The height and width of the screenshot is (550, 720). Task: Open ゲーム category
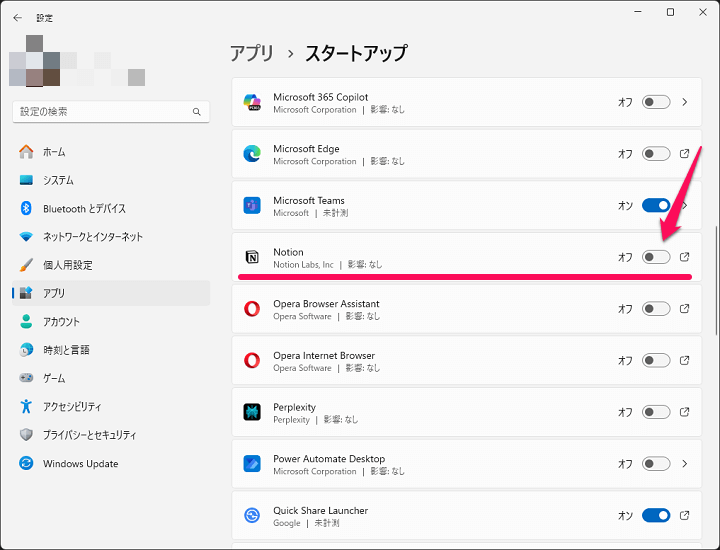coord(111,378)
